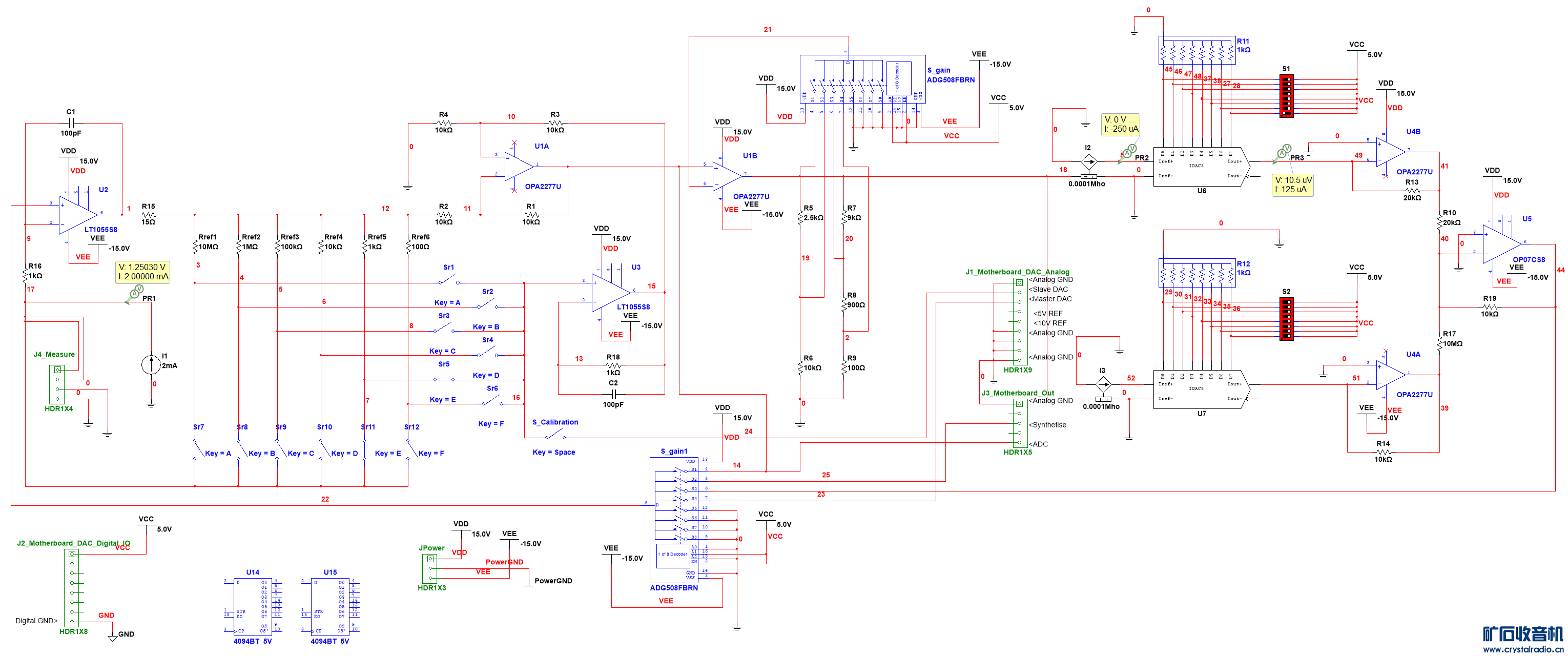Screen dimensions: 1568x656
Task: Select the C2 100pF capacitor symbol
Action: (x=613, y=394)
